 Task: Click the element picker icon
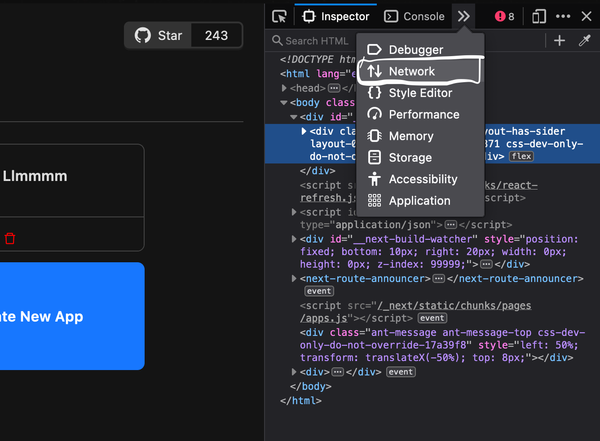(280, 17)
